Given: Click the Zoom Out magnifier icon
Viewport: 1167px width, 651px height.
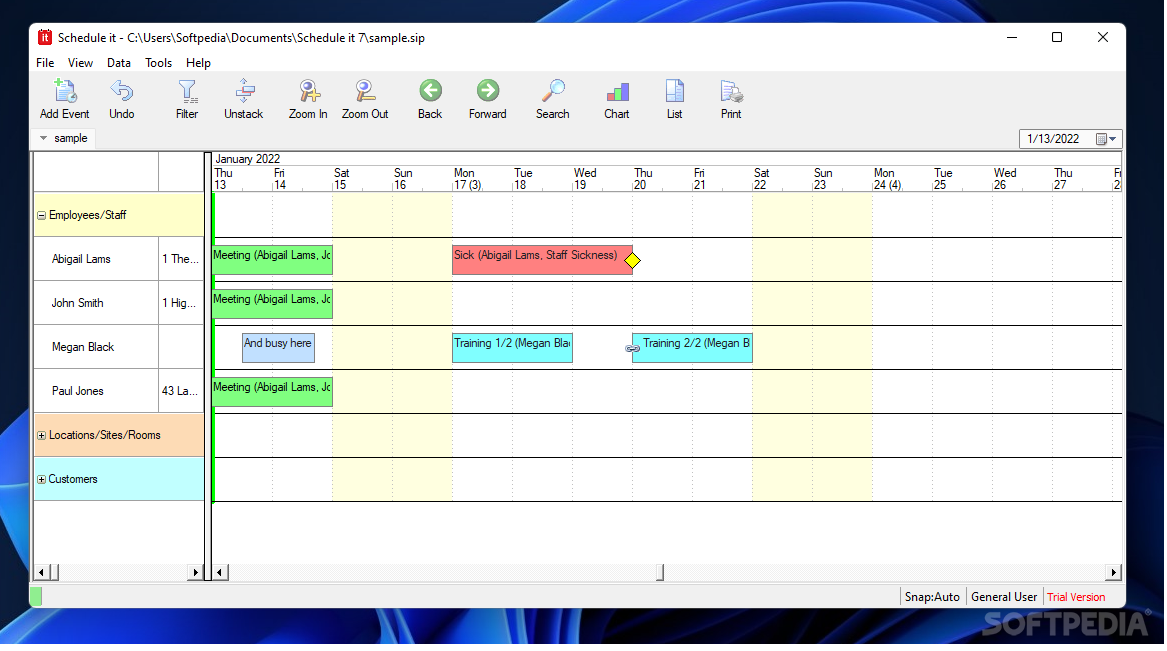Looking at the screenshot, I should click(x=365, y=92).
